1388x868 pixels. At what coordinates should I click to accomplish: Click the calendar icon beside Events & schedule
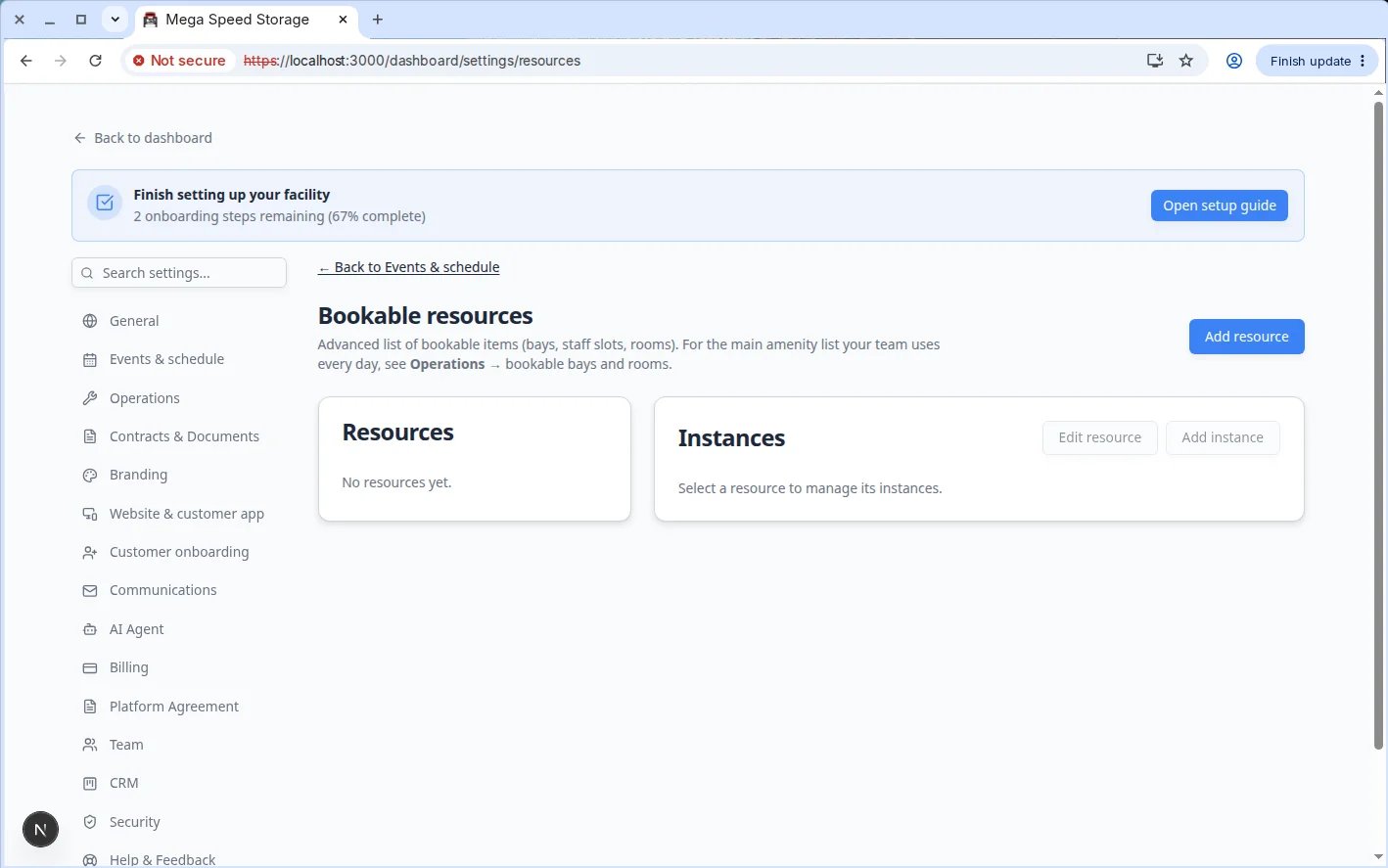[90, 359]
